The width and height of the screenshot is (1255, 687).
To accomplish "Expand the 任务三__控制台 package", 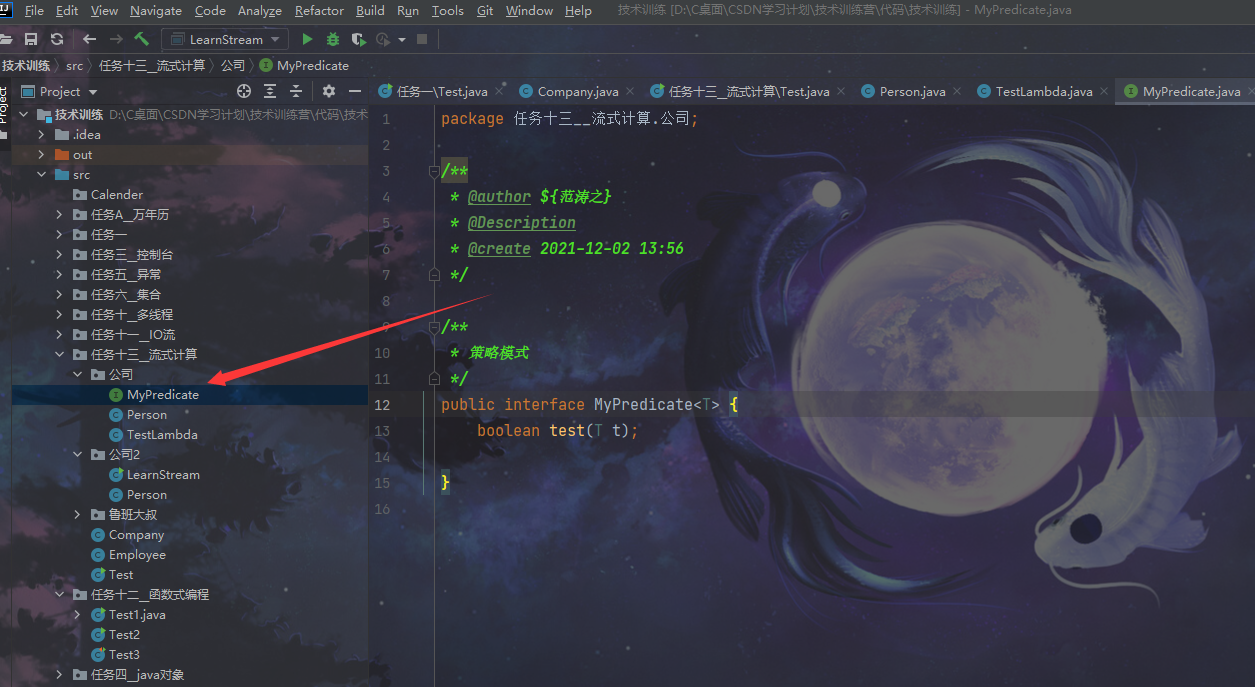I will 59,255.
